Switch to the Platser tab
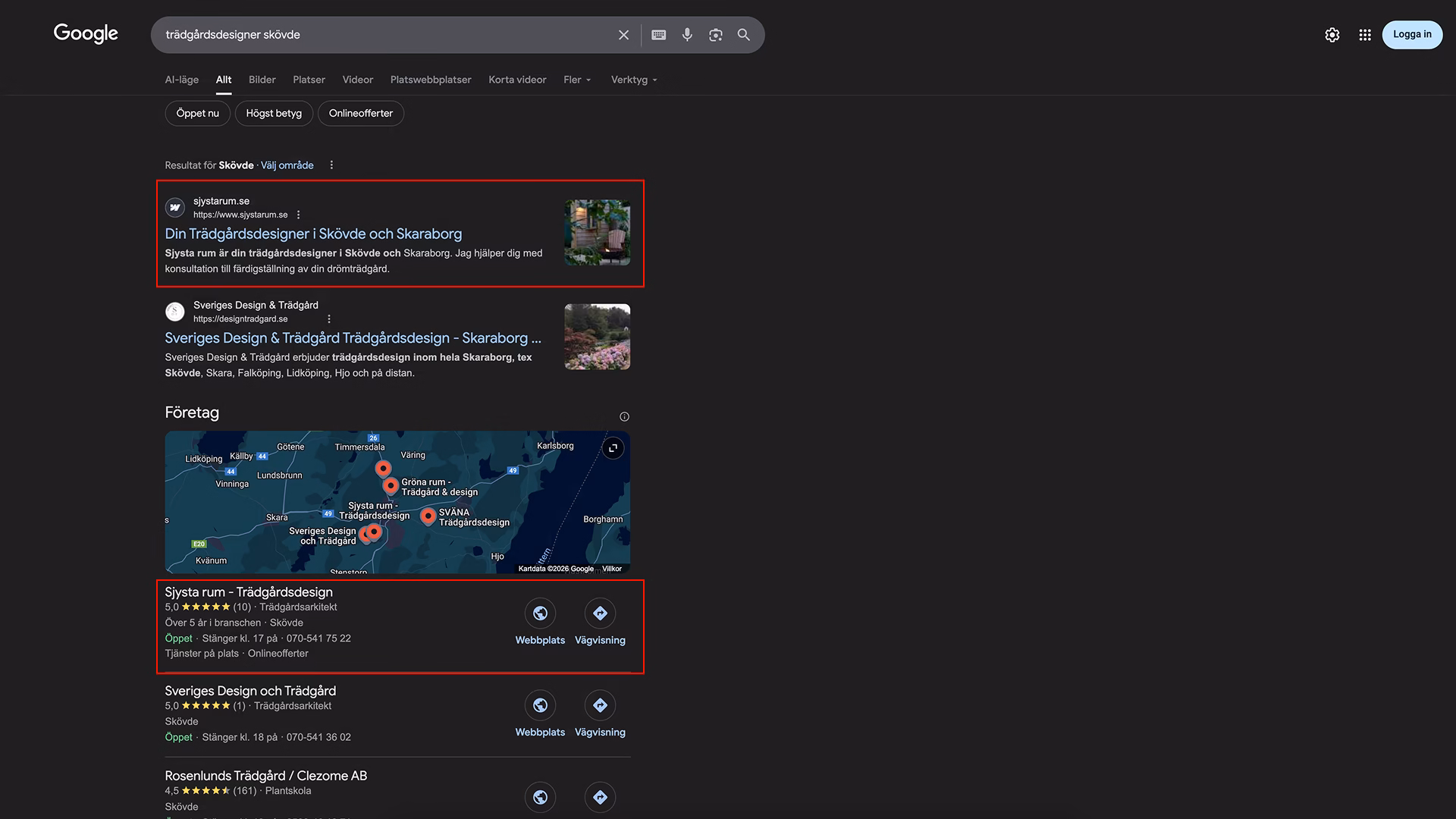 (x=309, y=80)
